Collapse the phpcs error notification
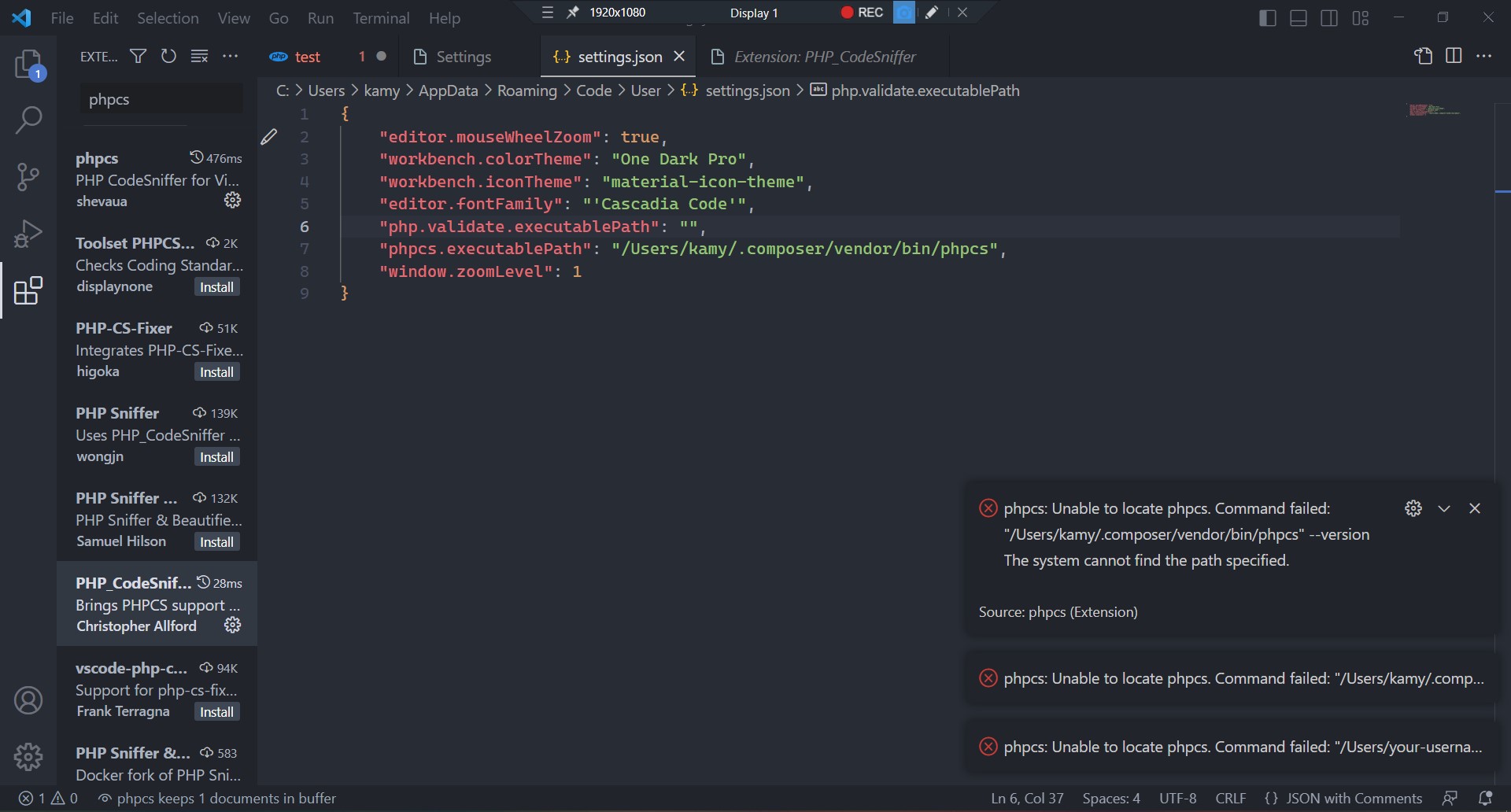The width and height of the screenshot is (1511, 812). click(1444, 508)
